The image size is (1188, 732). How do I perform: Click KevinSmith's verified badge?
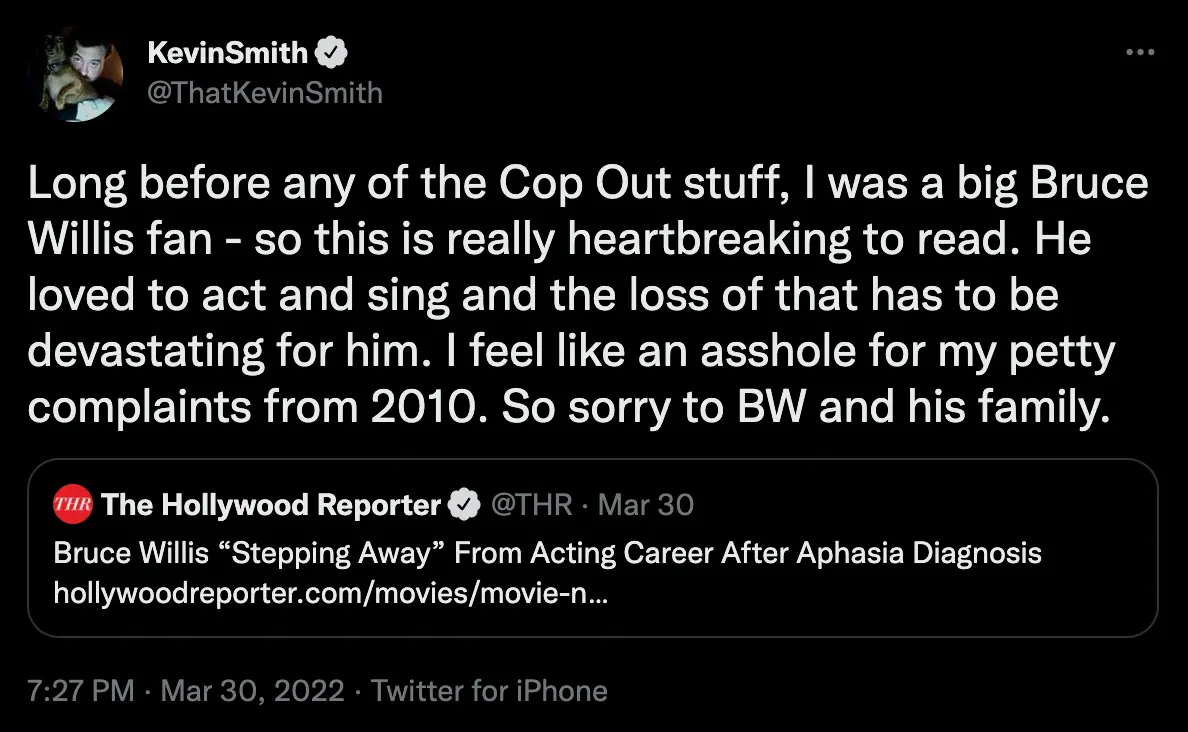tap(331, 52)
